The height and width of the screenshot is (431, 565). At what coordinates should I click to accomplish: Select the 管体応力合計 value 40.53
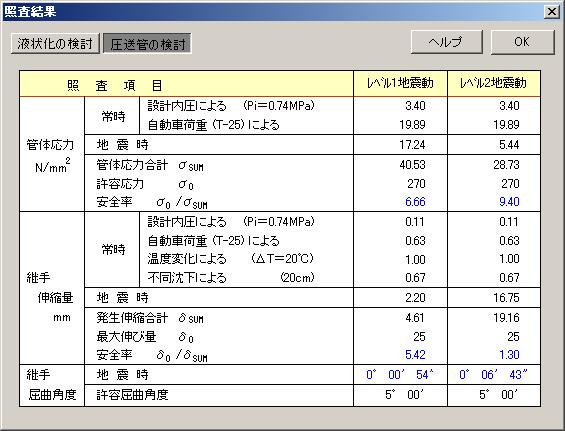(412, 165)
